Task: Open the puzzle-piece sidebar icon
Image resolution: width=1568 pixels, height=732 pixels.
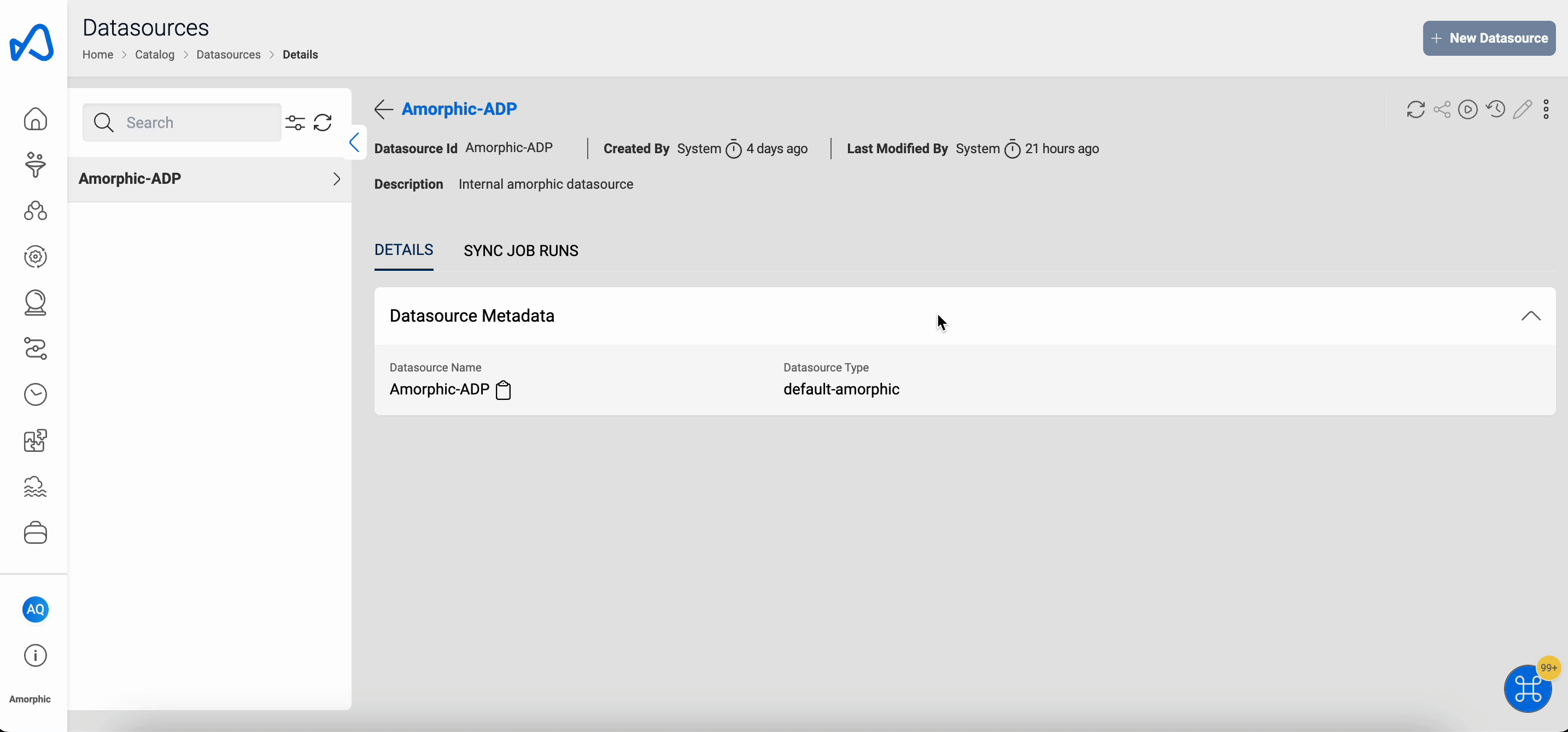Action: (x=36, y=441)
